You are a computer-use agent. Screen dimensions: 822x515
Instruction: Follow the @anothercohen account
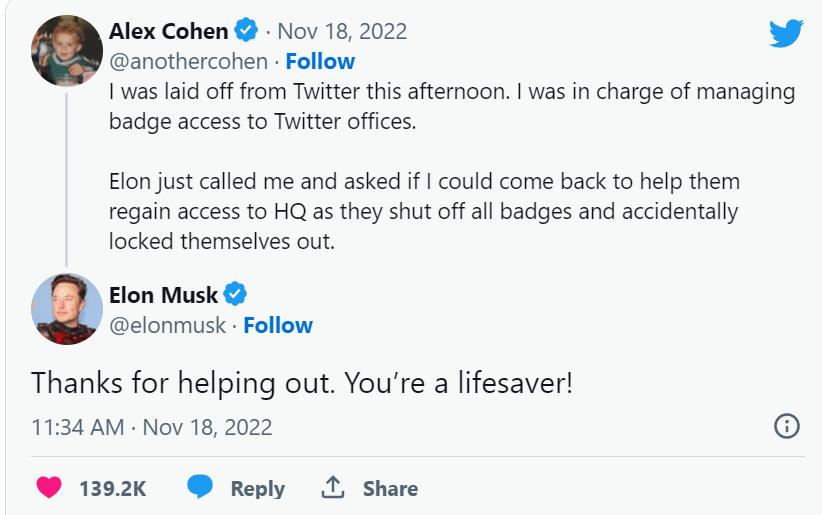[x=320, y=61]
